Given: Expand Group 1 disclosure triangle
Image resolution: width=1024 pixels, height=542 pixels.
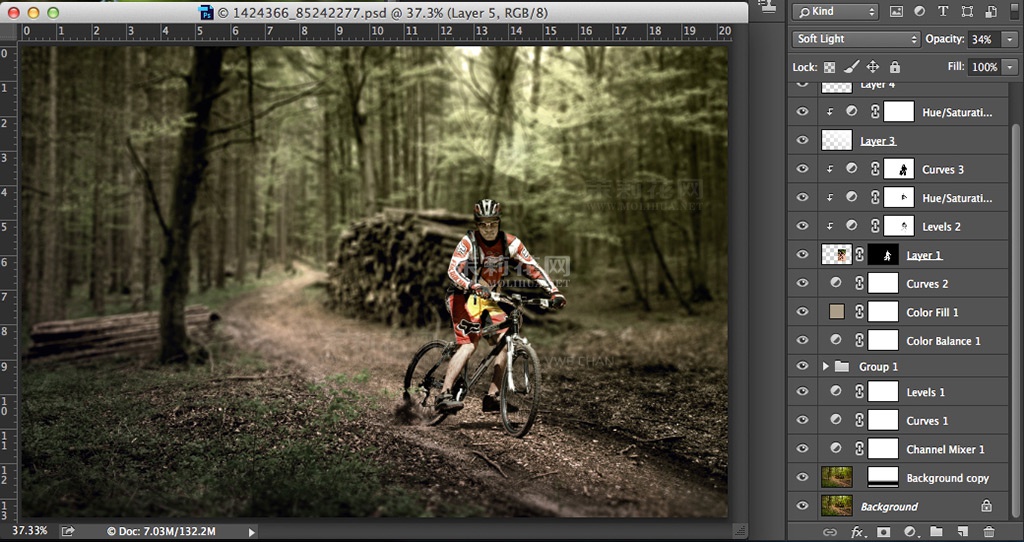Looking at the screenshot, I should click(x=825, y=366).
